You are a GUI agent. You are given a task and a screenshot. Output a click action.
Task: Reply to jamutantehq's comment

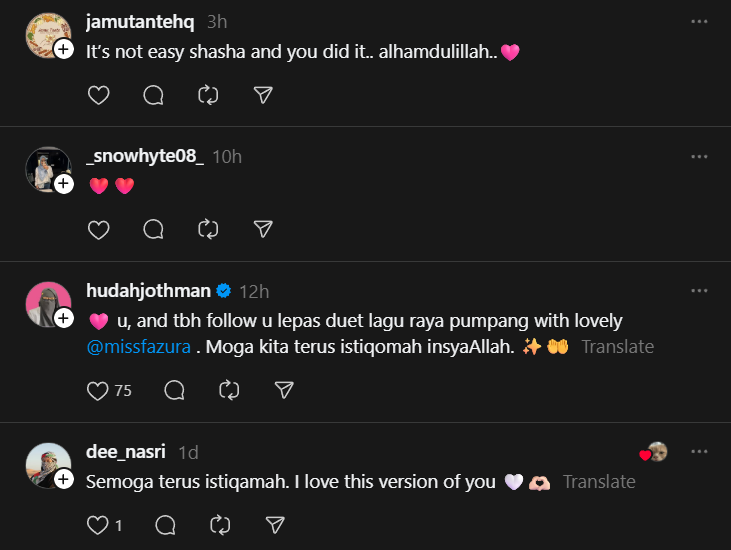(153, 95)
